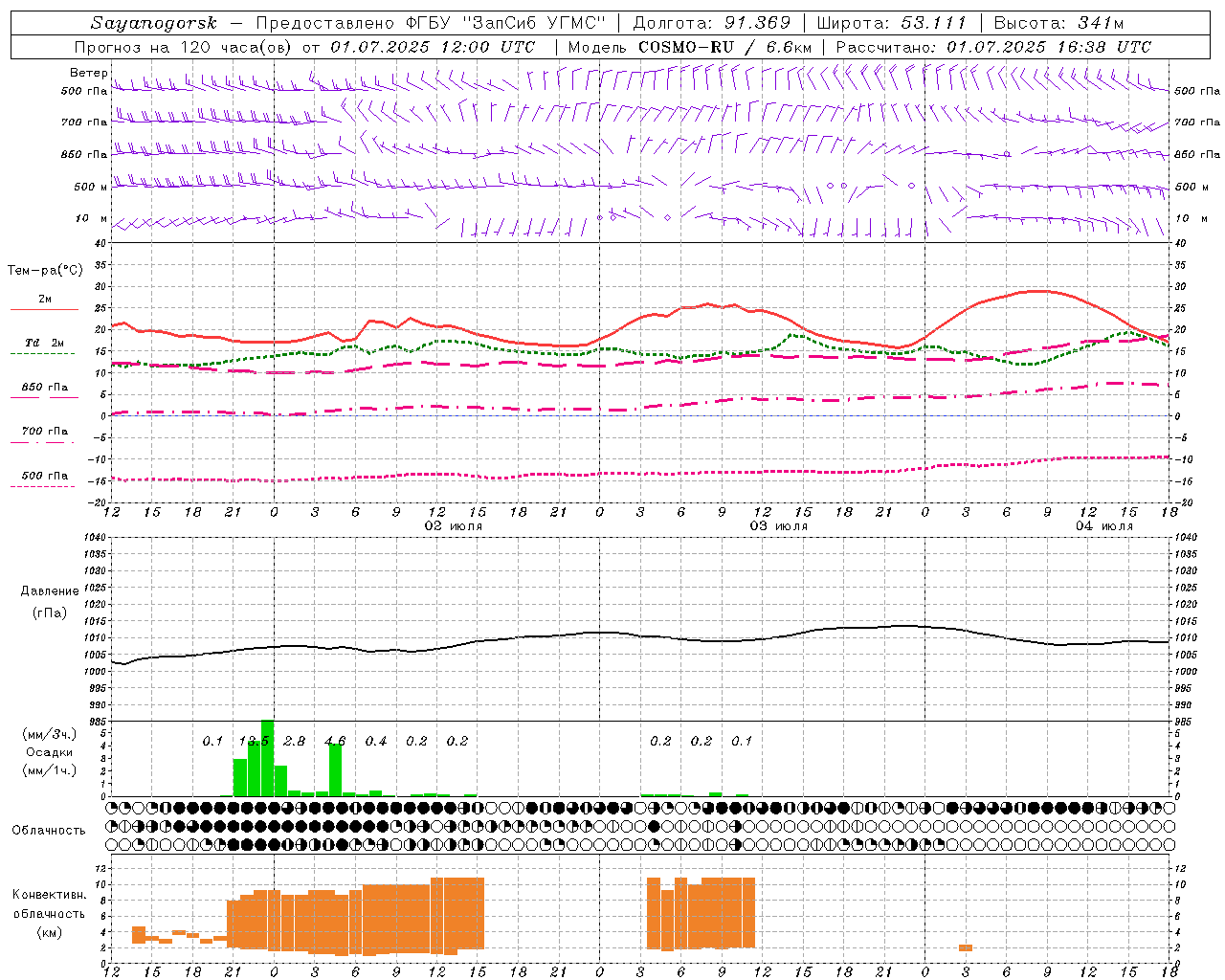Click the pink dotted sample under temperature '500 гПа'
1225x980 pixels.
coord(44,486)
